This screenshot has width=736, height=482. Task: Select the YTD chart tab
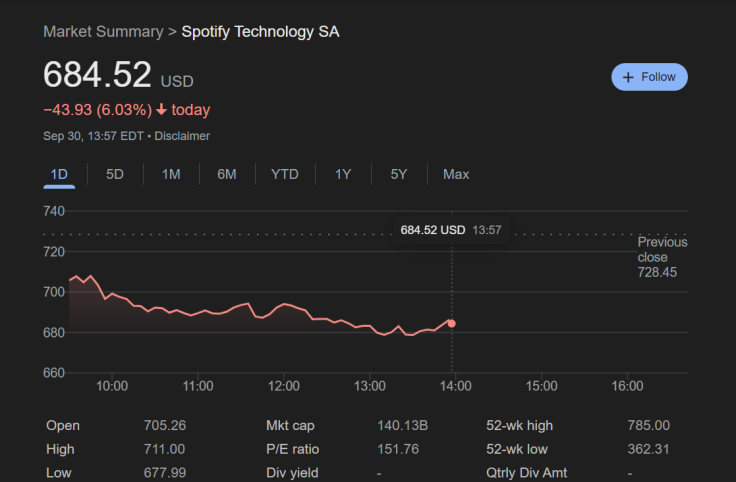(x=285, y=174)
